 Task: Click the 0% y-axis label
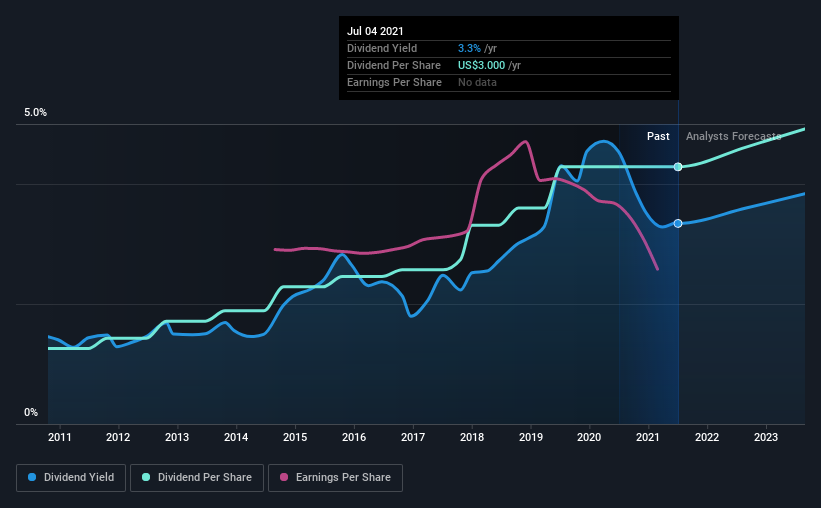pos(31,413)
